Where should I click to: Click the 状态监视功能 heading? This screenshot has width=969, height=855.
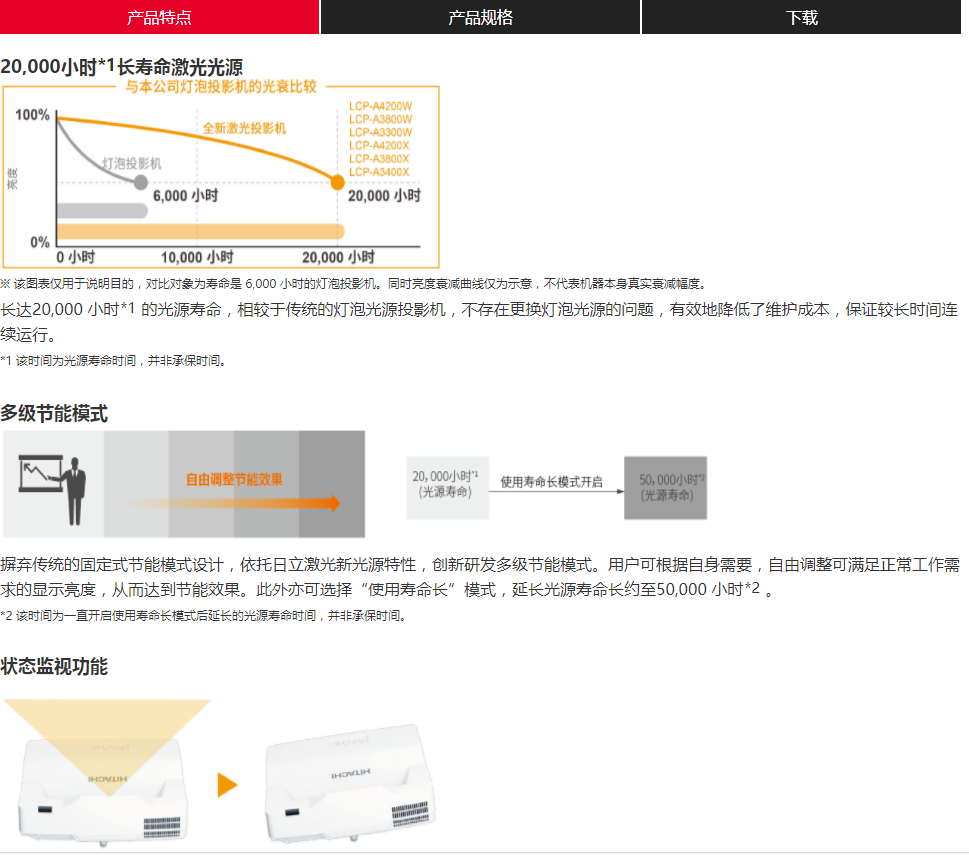click(54, 667)
